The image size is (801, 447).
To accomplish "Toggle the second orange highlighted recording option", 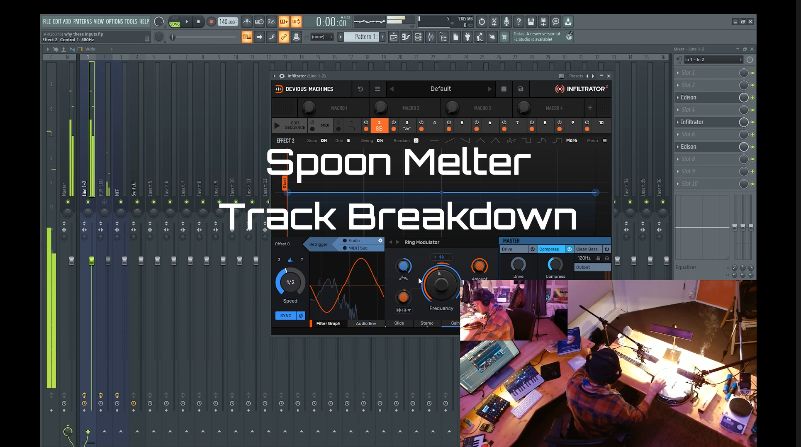I will coord(296,21).
